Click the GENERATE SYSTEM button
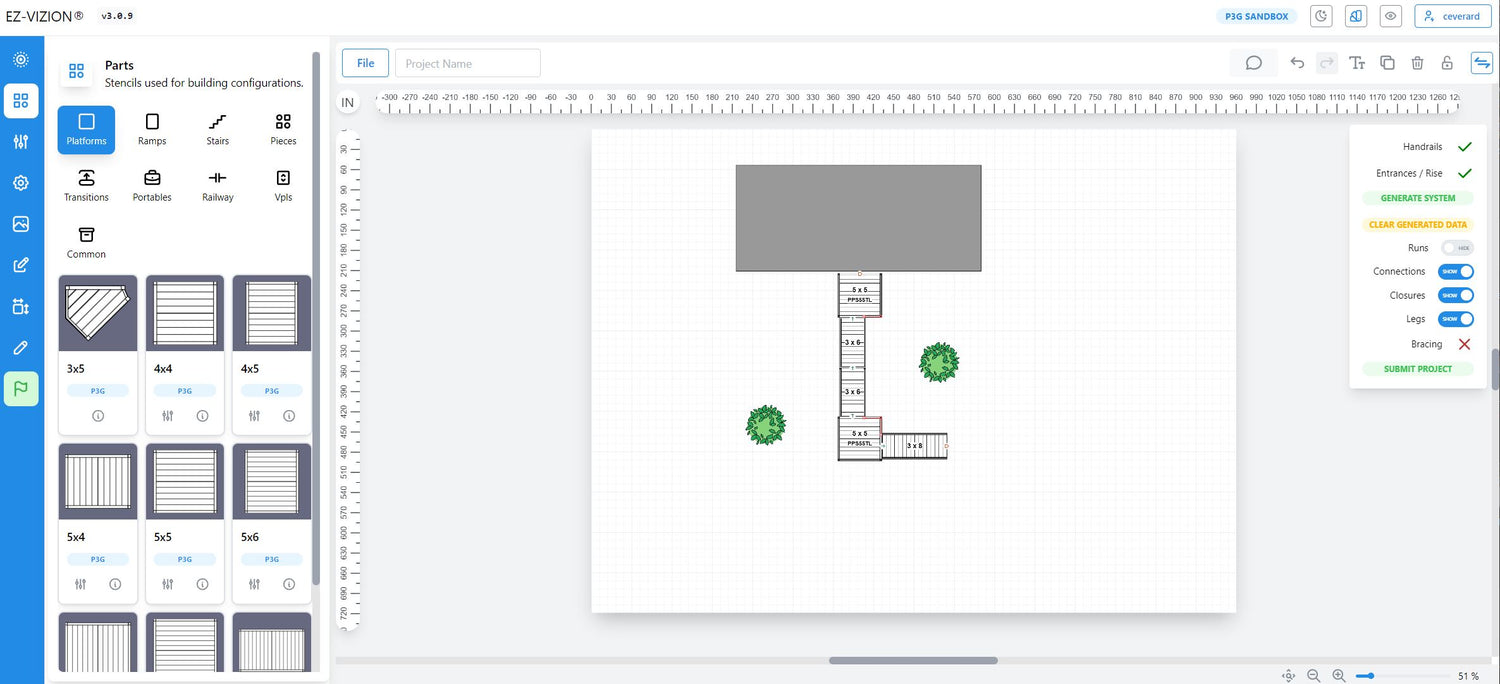The height and width of the screenshot is (684, 1500). pyautogui.click(x=1417, y=198)
